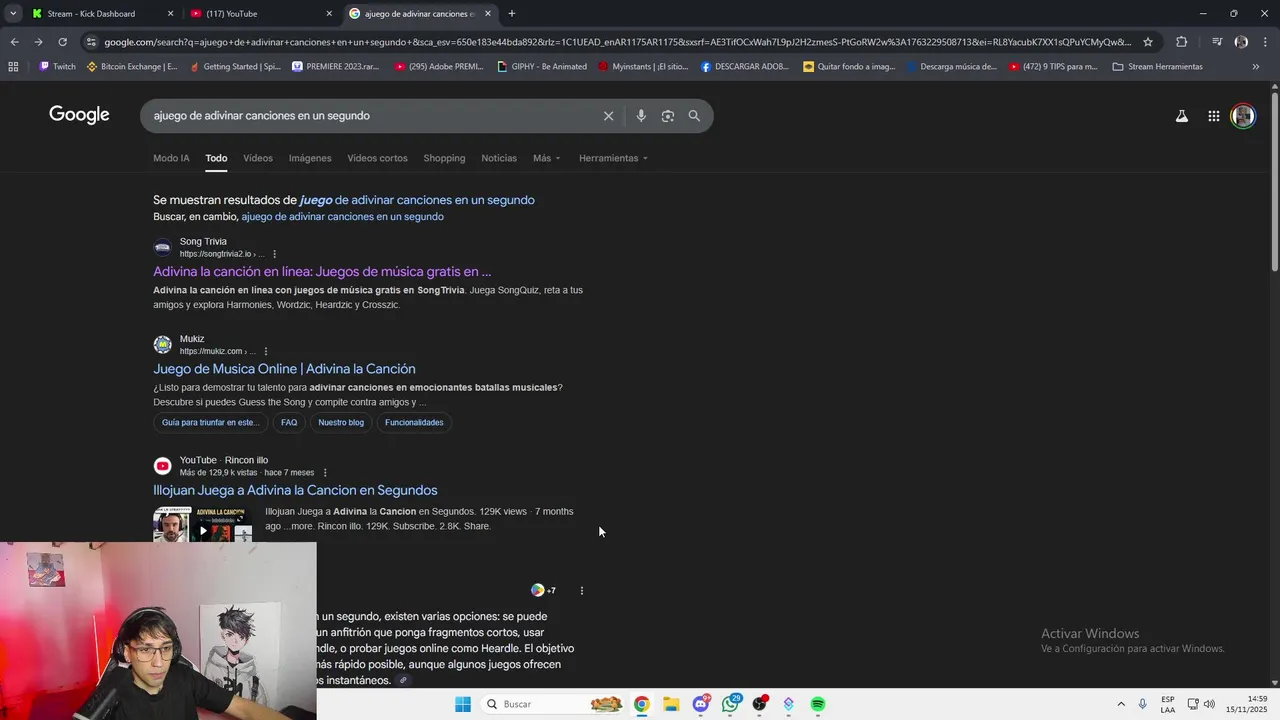Viewport: 1280px width, 720px height.
Task: Open Spotify from the taskbar
Action: (818, 704)
